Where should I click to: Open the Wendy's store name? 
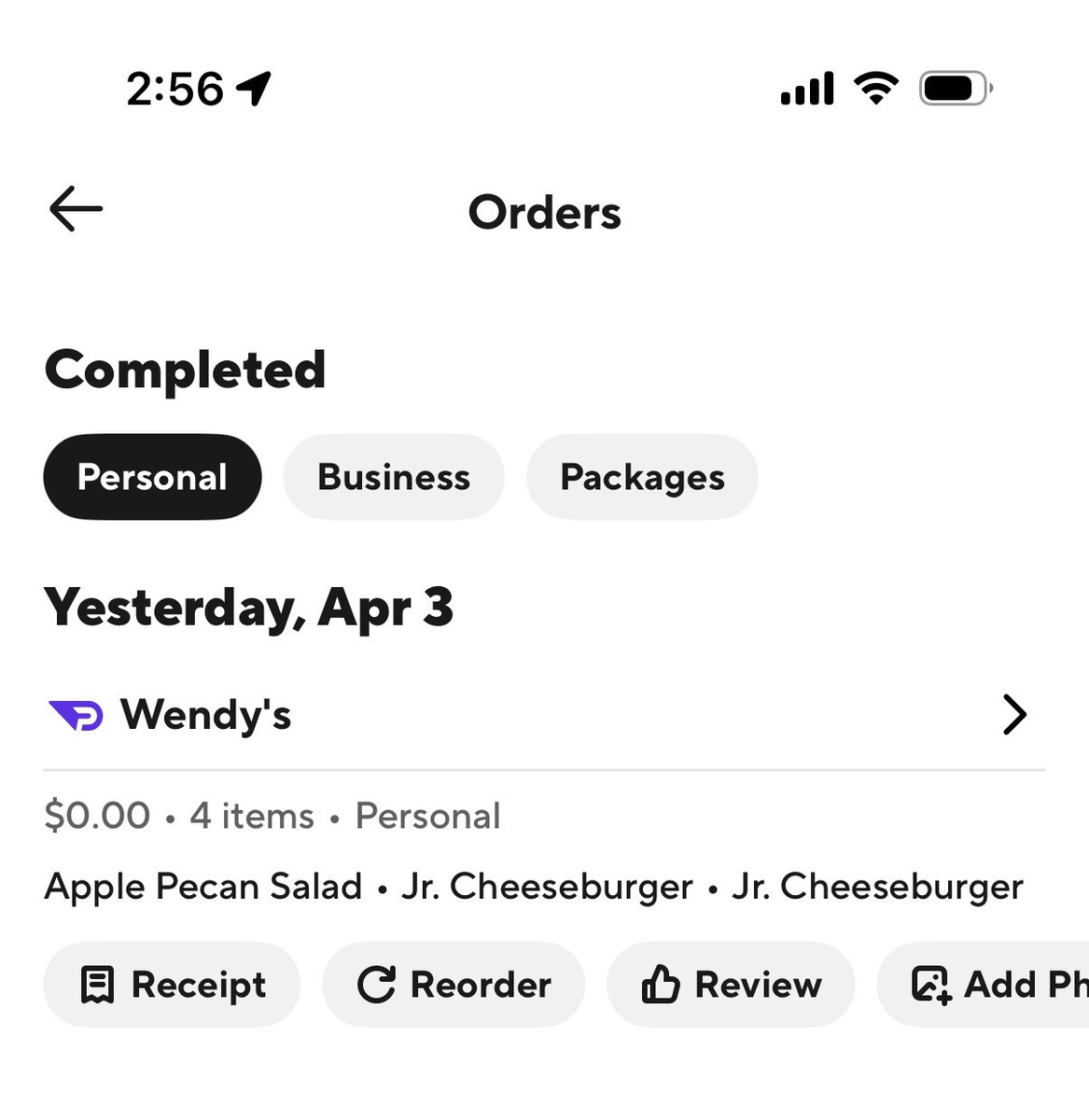coord(205,715)
